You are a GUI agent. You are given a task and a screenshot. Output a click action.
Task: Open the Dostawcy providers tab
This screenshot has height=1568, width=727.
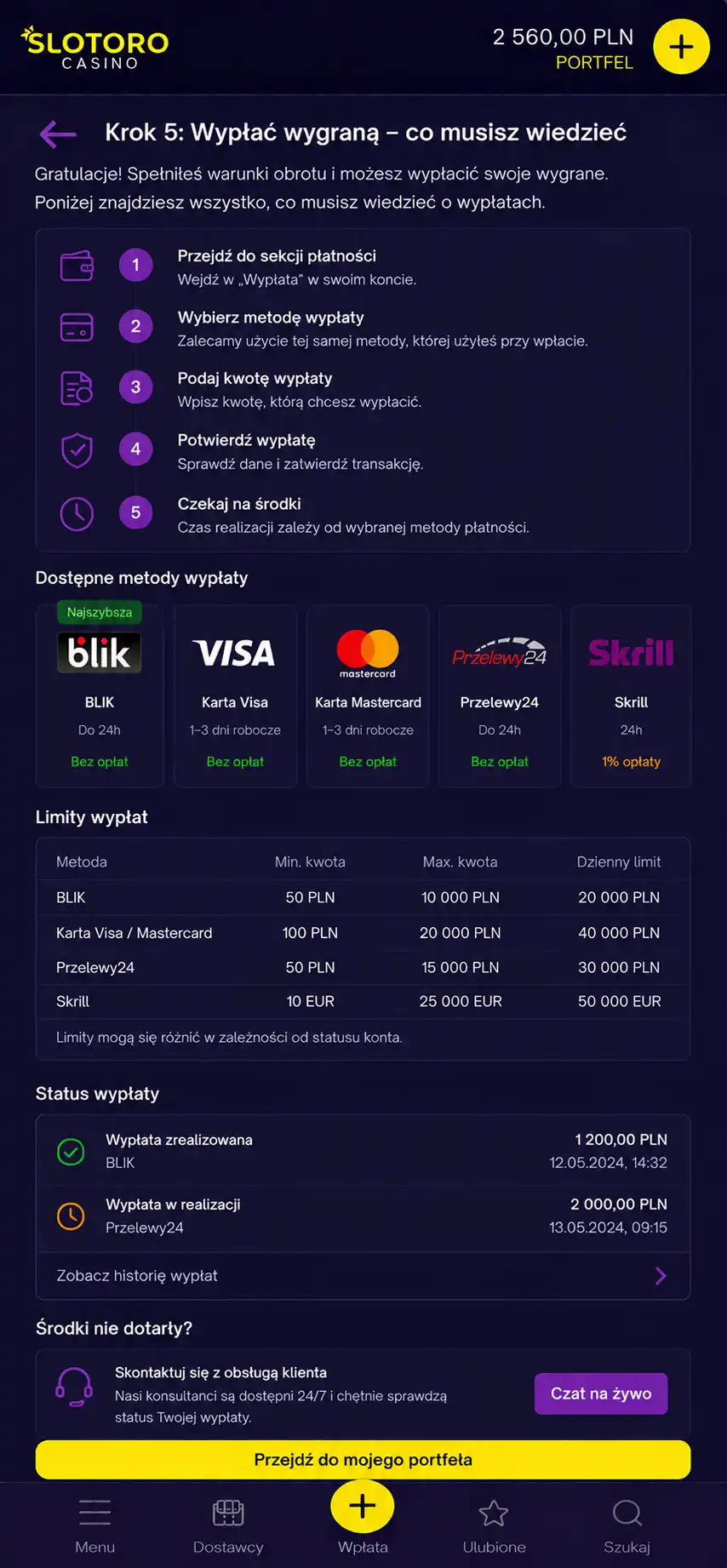pos(228,1526)
